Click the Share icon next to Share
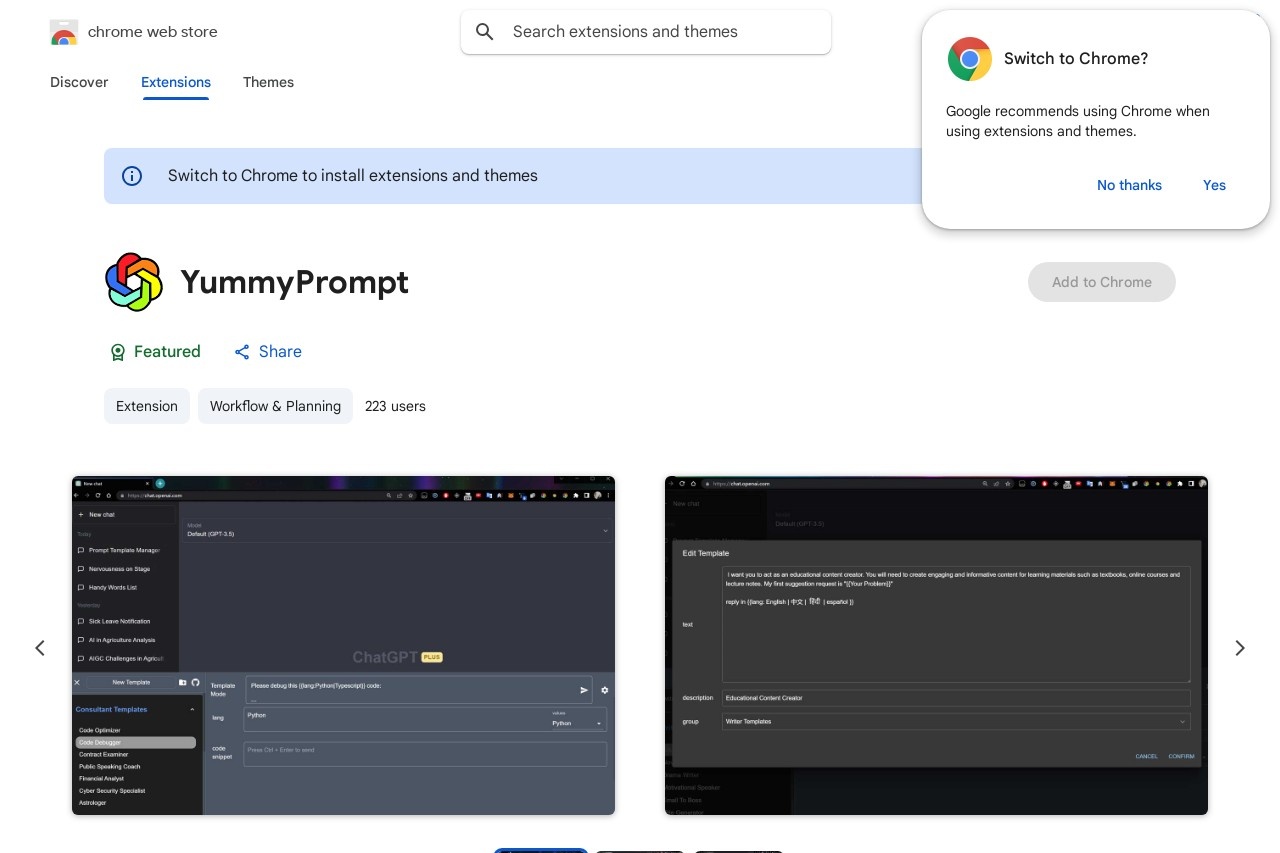The image size is (1280, 853). tap(242, 352)
